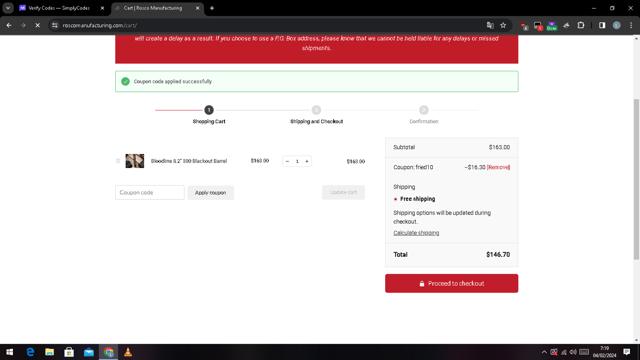Viewport: 640px width, 360px height.
Task: Open the notification center icon
Action: pyautogui.click(x=627, y=352)
